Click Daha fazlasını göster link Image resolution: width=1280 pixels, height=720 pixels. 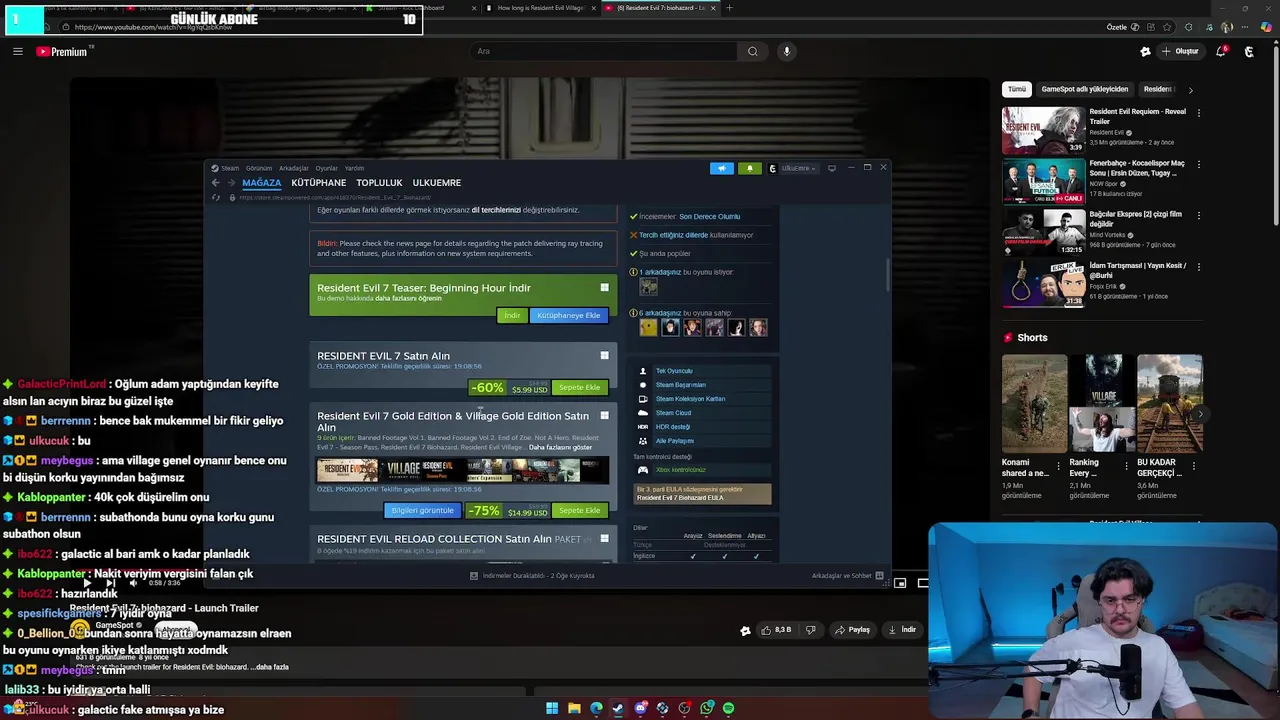tap(560, 447)
